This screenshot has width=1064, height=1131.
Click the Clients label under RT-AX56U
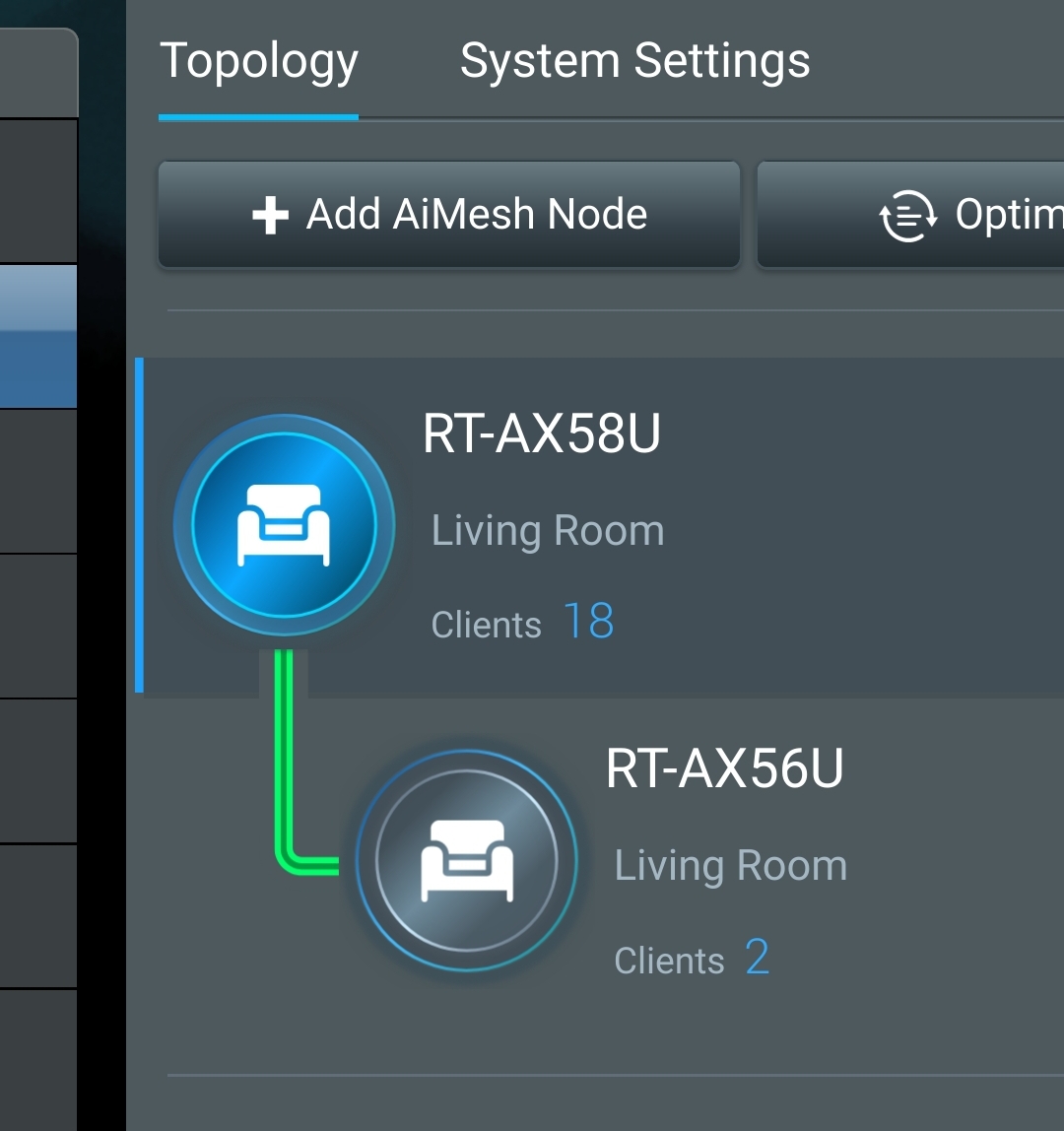pos(669,962)
